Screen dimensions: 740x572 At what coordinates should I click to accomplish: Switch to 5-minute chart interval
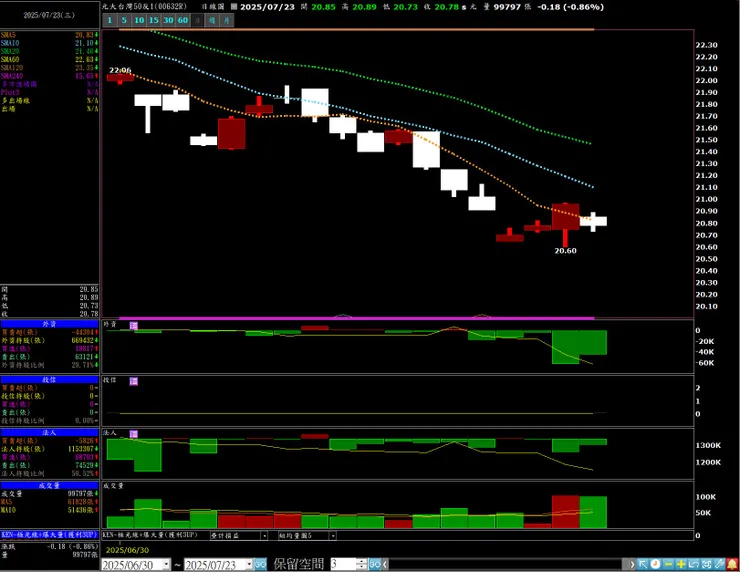click(124, 20)
